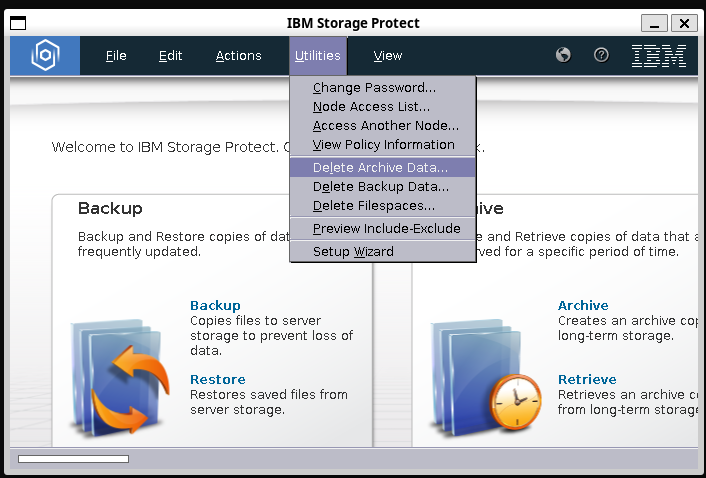Click the blue Restore link

coord(218,379)
